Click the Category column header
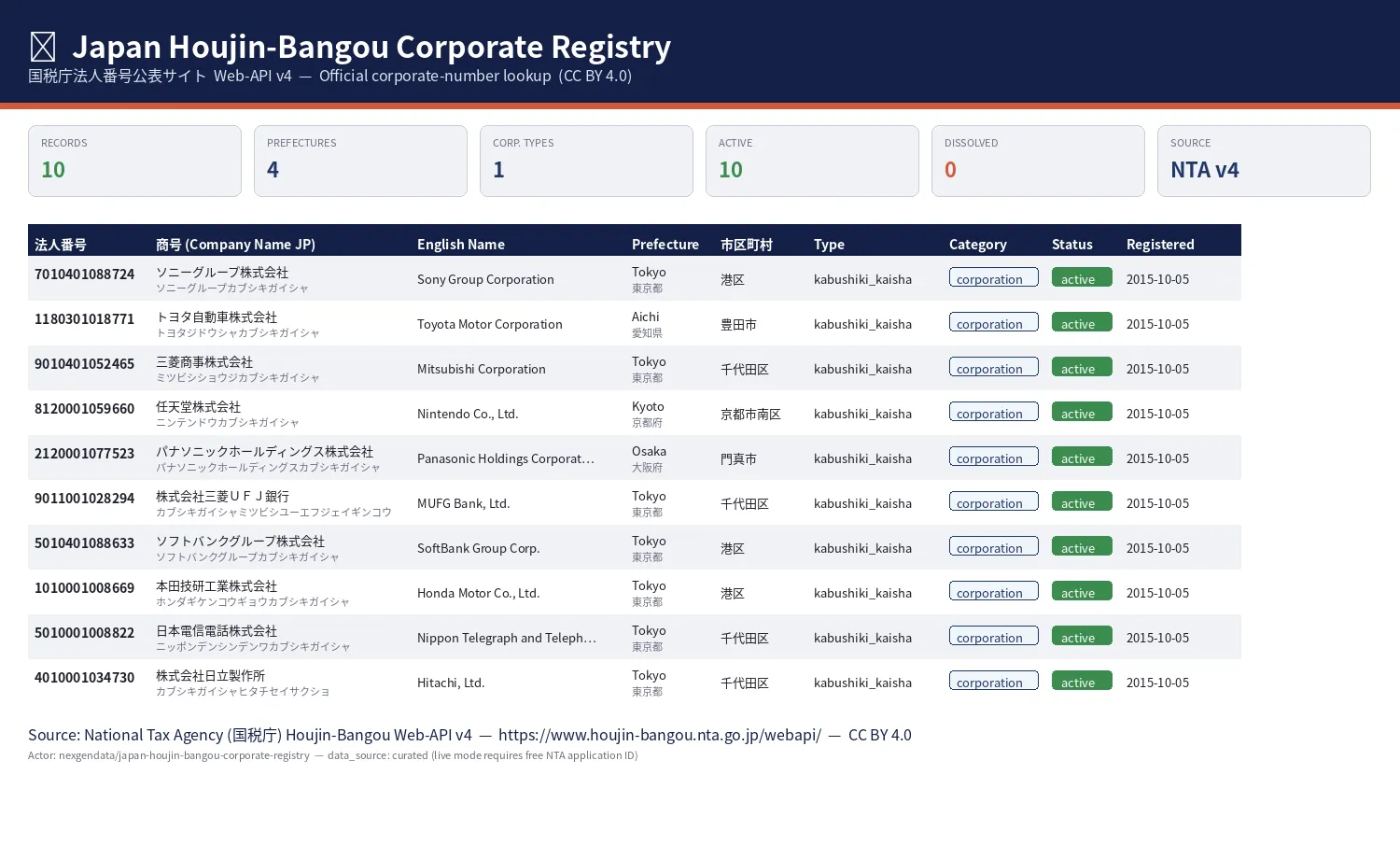Viewport: 1400px width, 859px height. (x=978, y=245)
